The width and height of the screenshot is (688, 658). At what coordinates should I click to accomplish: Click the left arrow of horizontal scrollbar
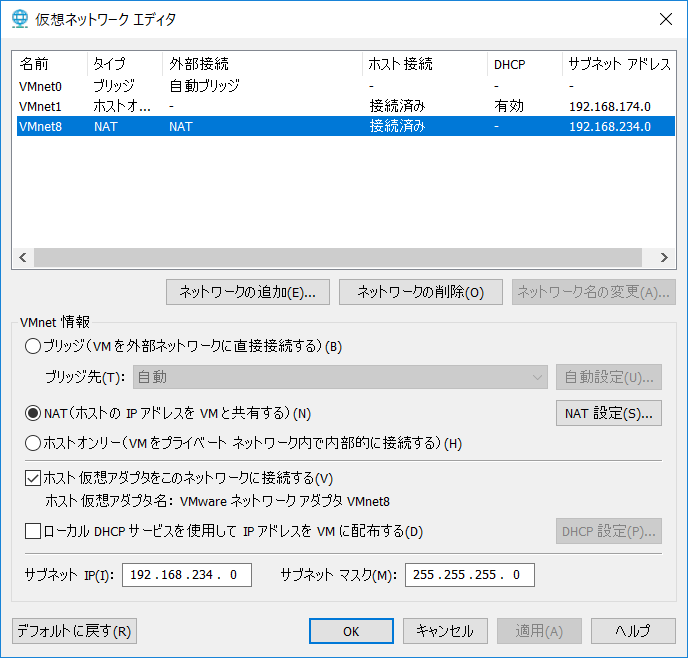click(x=23, y=257)
